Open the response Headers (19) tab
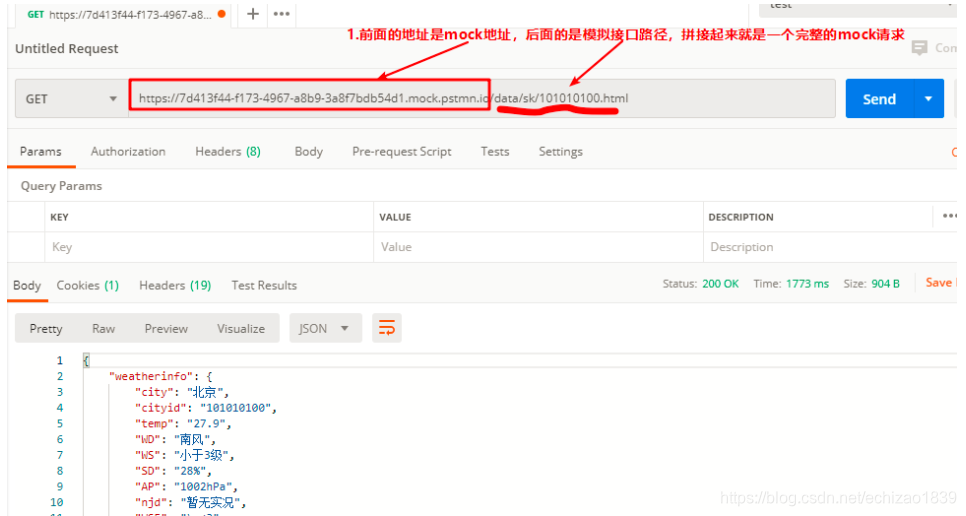The width and height of the screenshot is (966, 516). pyautogui.click(x=175, y=285)
